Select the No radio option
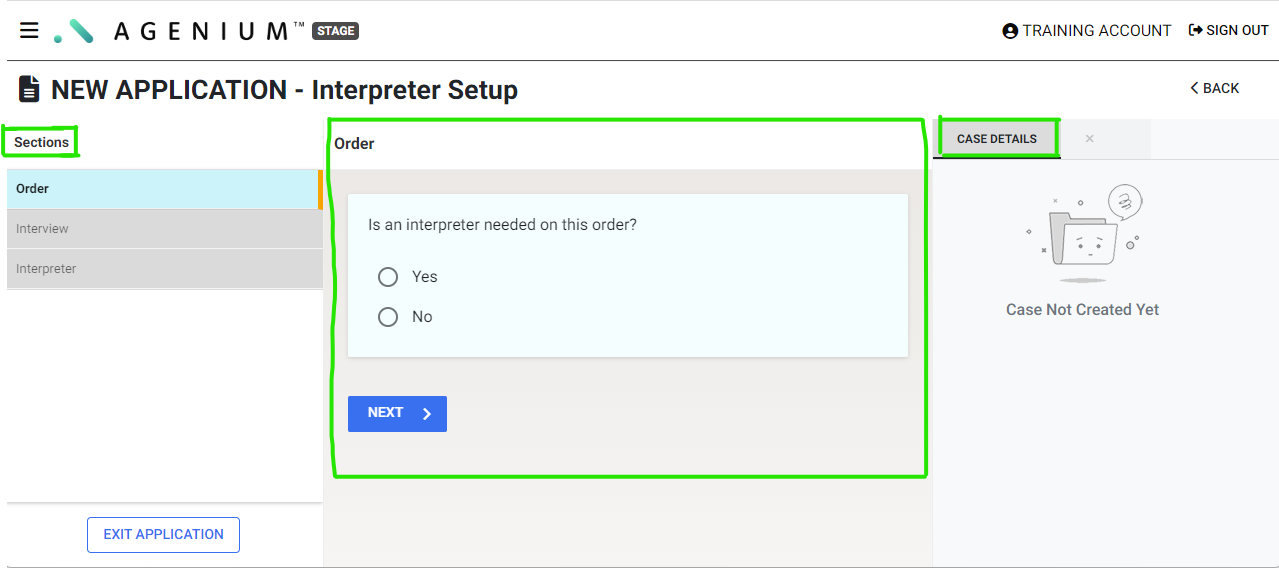This screenshot has height=568, width=1279. [388, 317]
